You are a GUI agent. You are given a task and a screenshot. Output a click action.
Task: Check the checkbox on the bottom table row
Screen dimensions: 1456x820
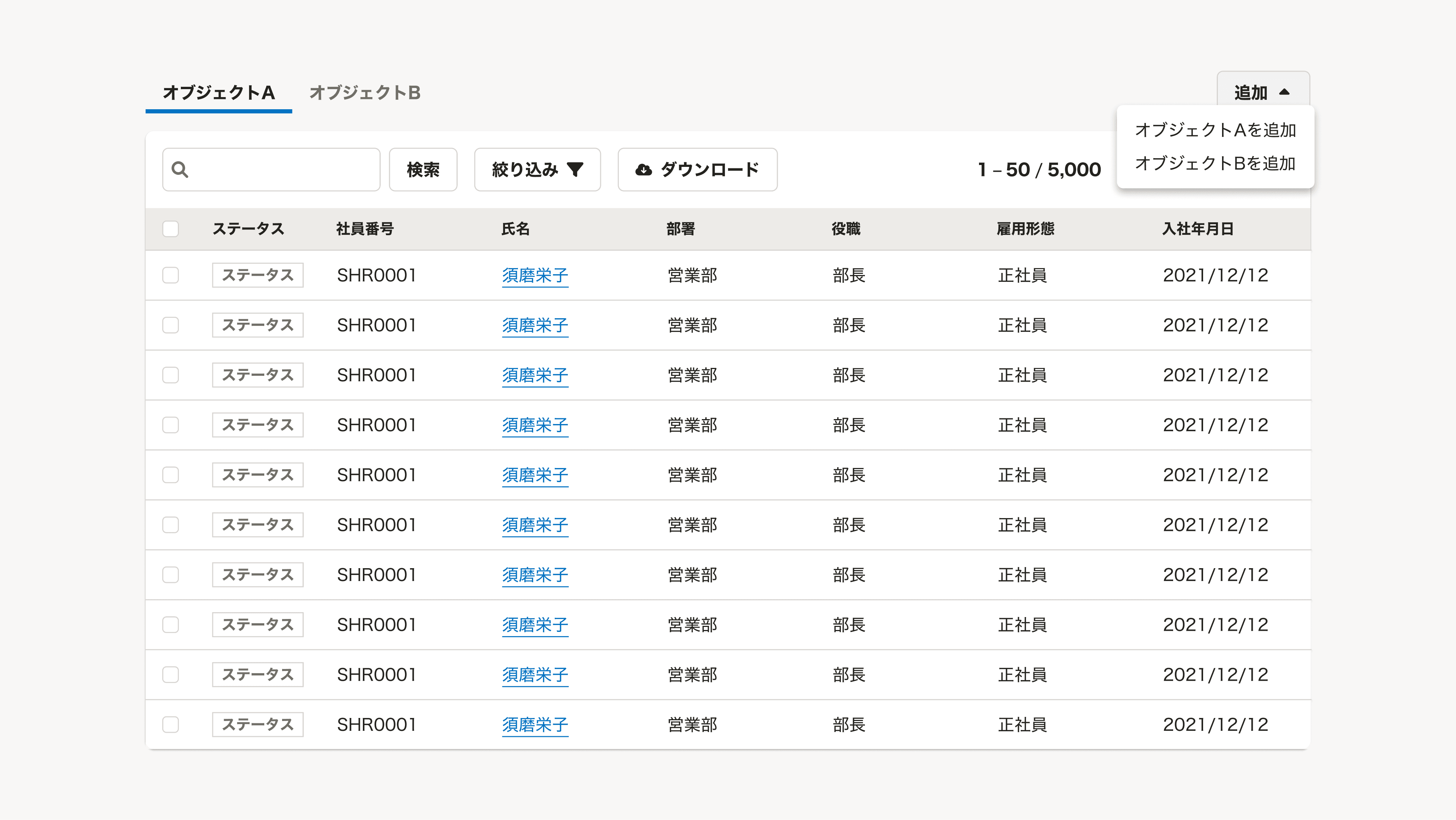(x=170, y=724)
